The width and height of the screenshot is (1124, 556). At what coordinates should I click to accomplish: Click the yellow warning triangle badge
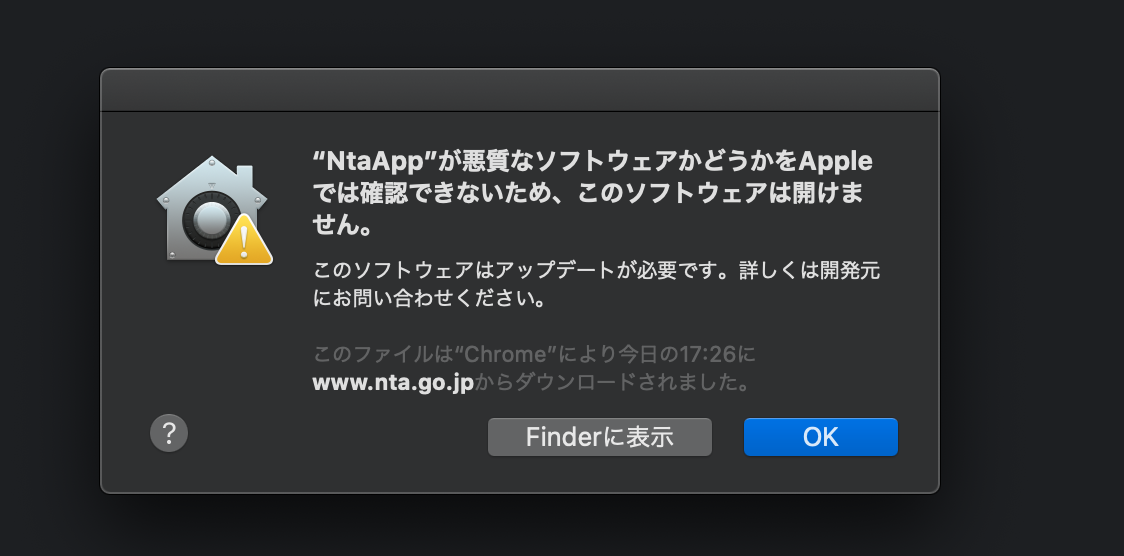click(245, 242)
